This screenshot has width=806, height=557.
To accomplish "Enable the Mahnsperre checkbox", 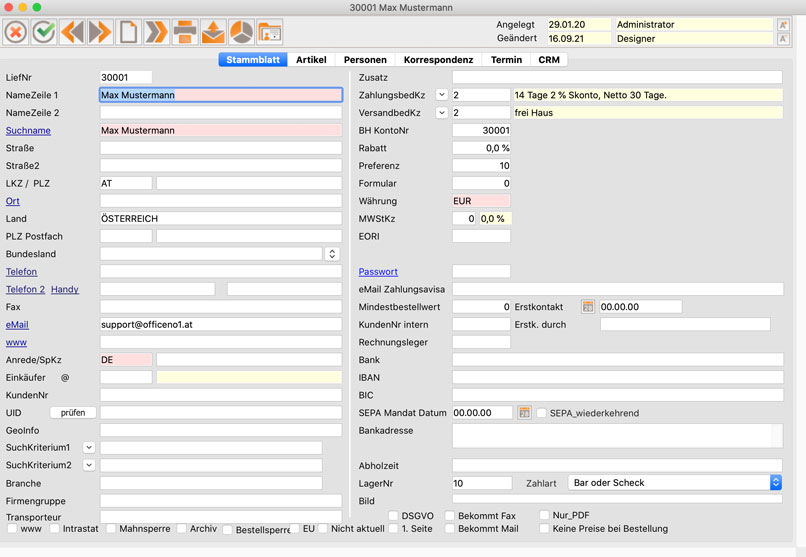I will click(111, 528).
